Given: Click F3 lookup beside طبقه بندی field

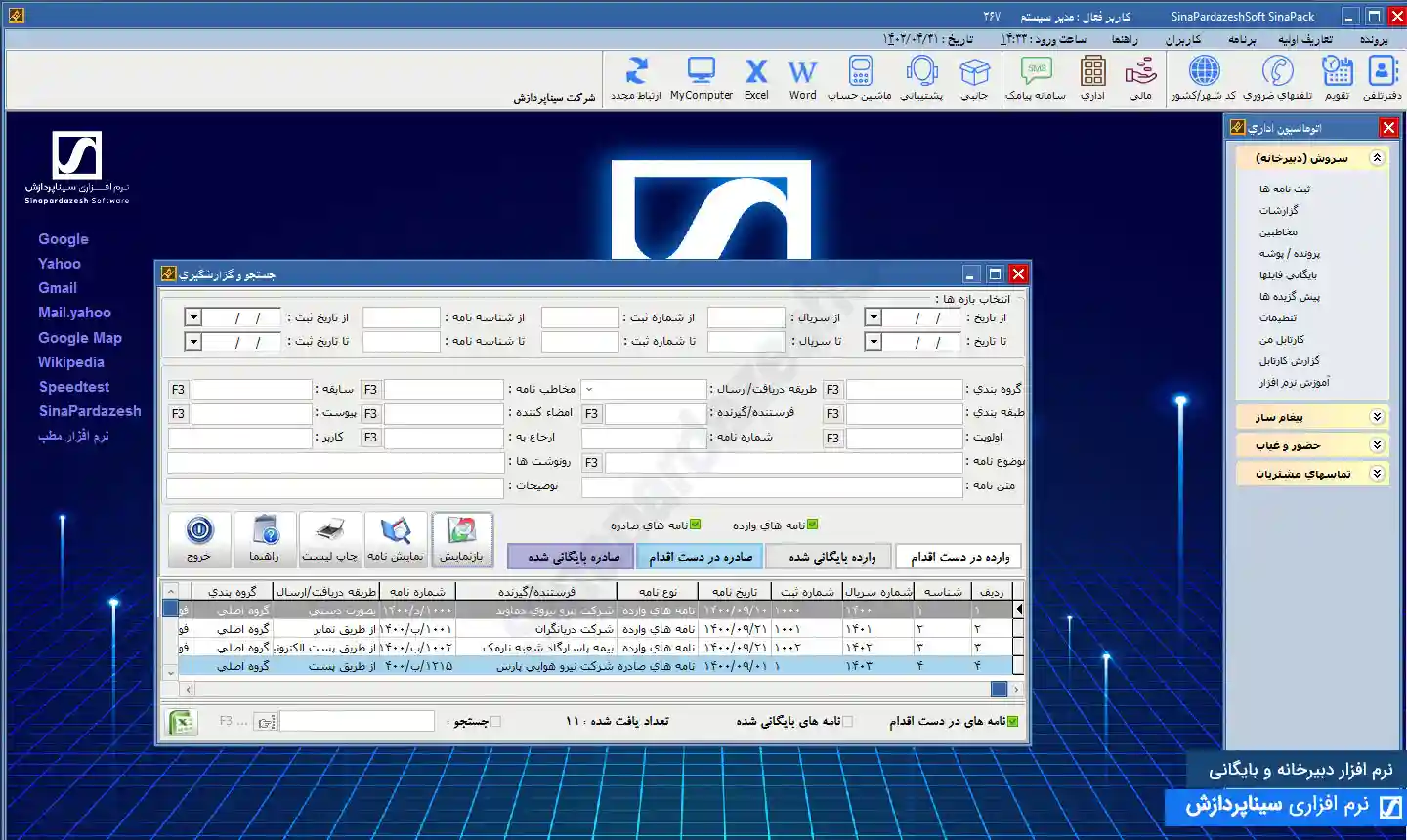Looking at the screenshot, I should tap(832, 414).
